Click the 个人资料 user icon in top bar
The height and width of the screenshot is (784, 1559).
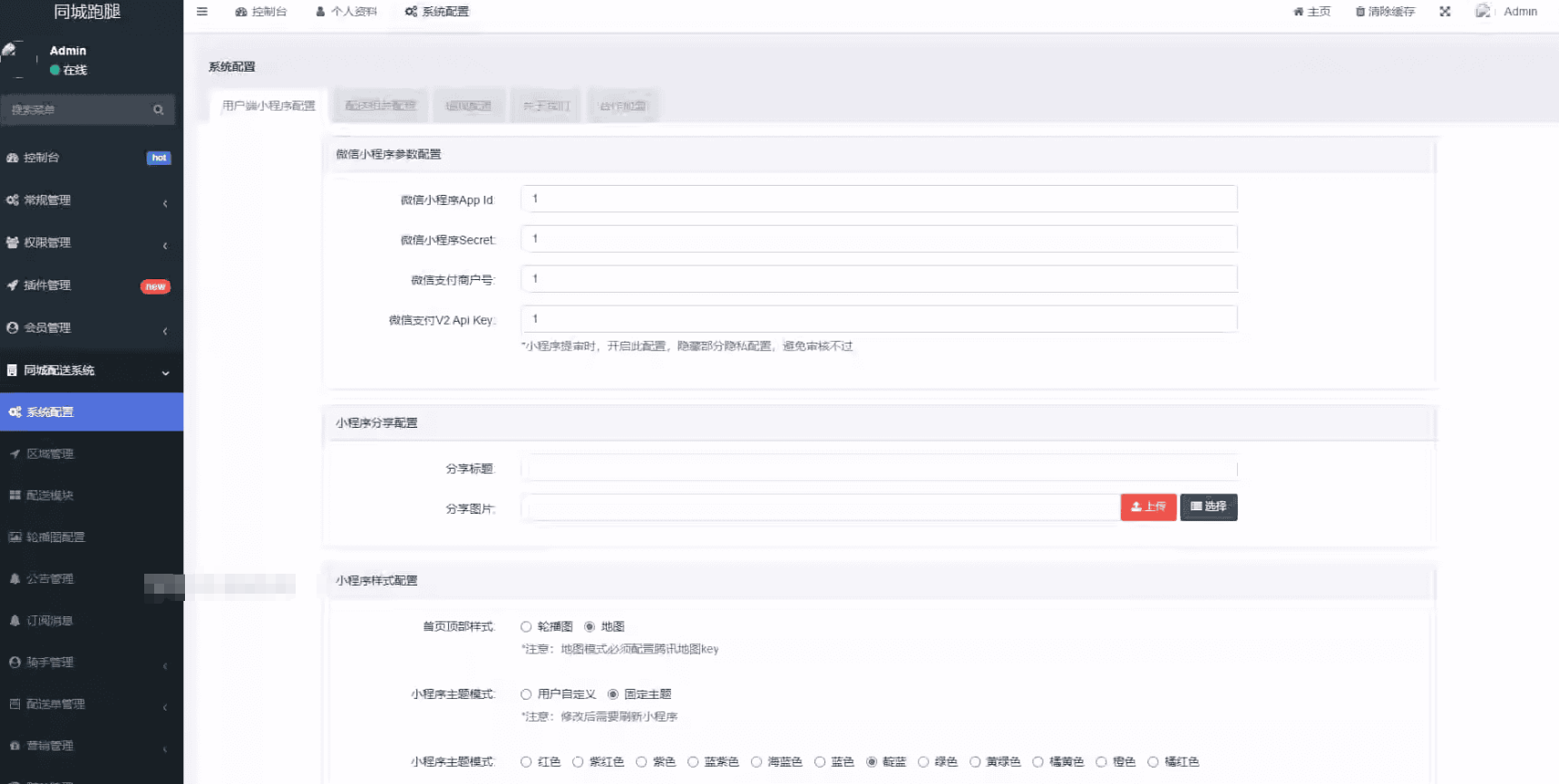[x=320, y=12]
